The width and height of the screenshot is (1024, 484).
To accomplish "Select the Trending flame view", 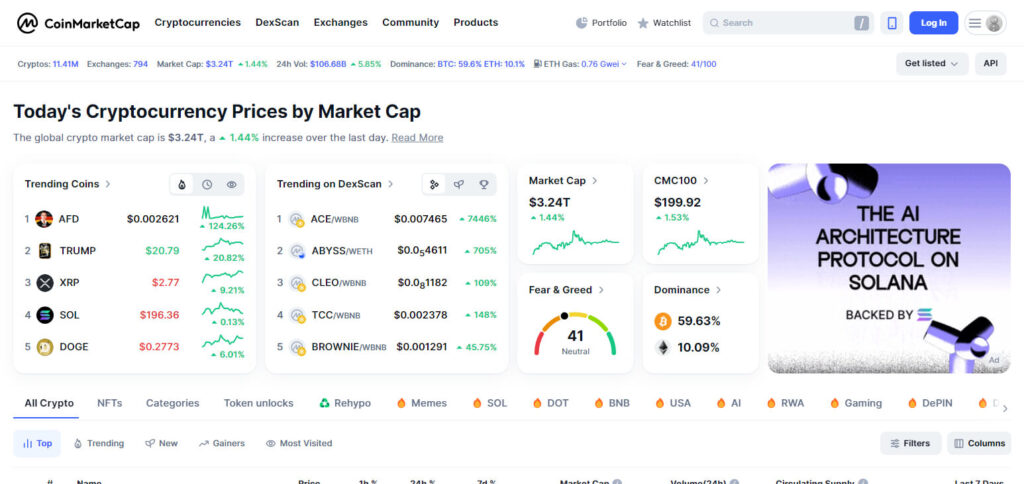I will tap(99, 444).
